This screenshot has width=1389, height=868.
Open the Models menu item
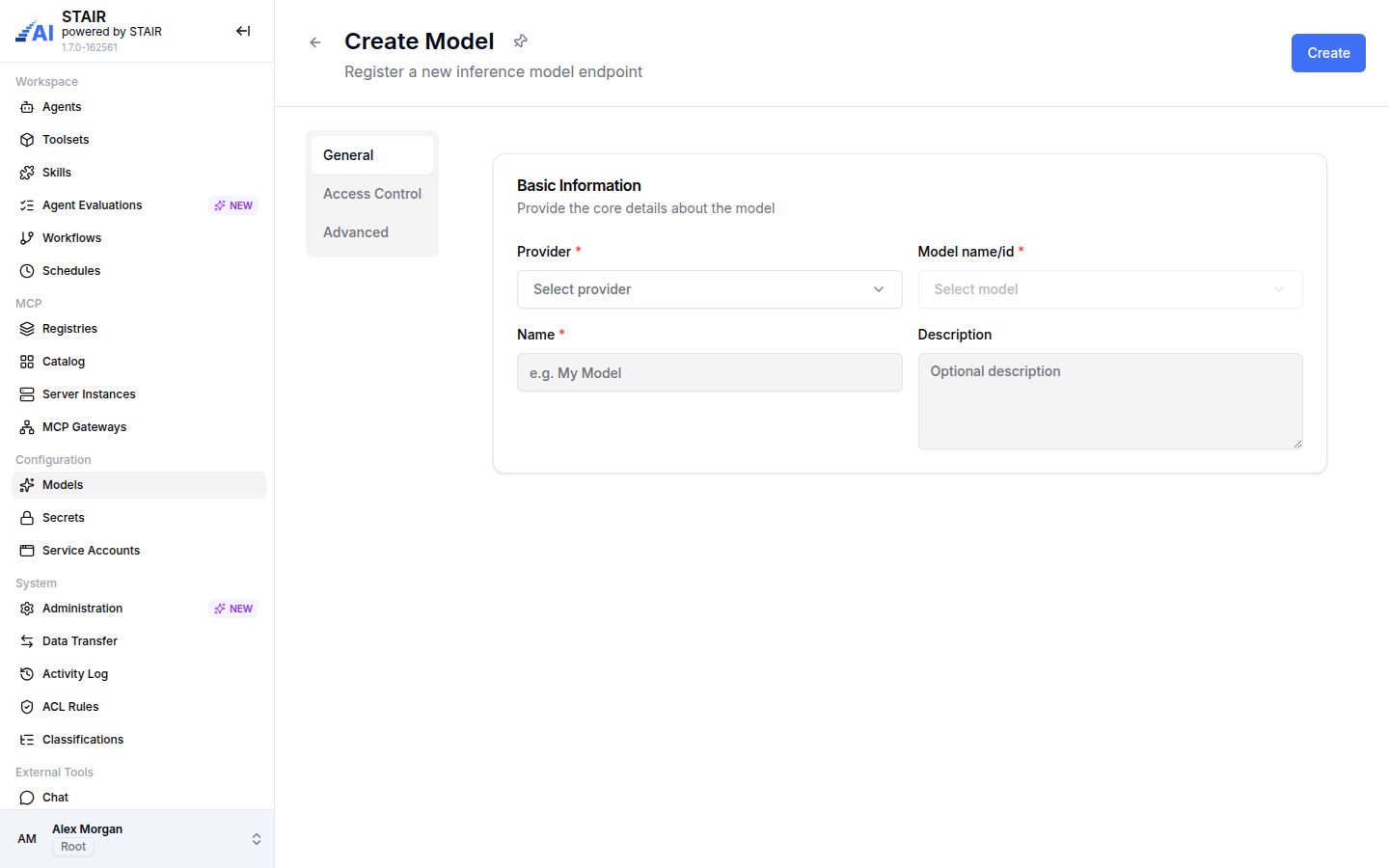point(139,485)
